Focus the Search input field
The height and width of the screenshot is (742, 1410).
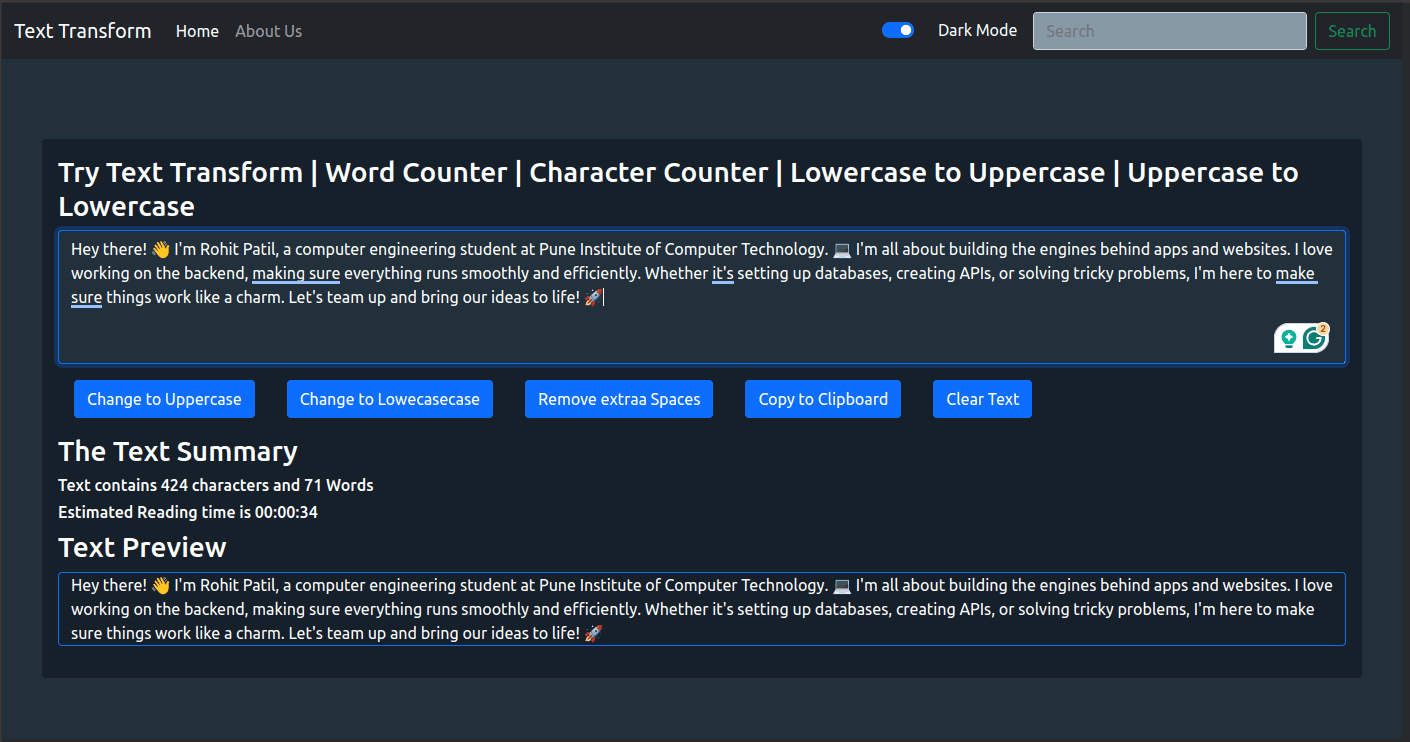(x=1169, y=31)
